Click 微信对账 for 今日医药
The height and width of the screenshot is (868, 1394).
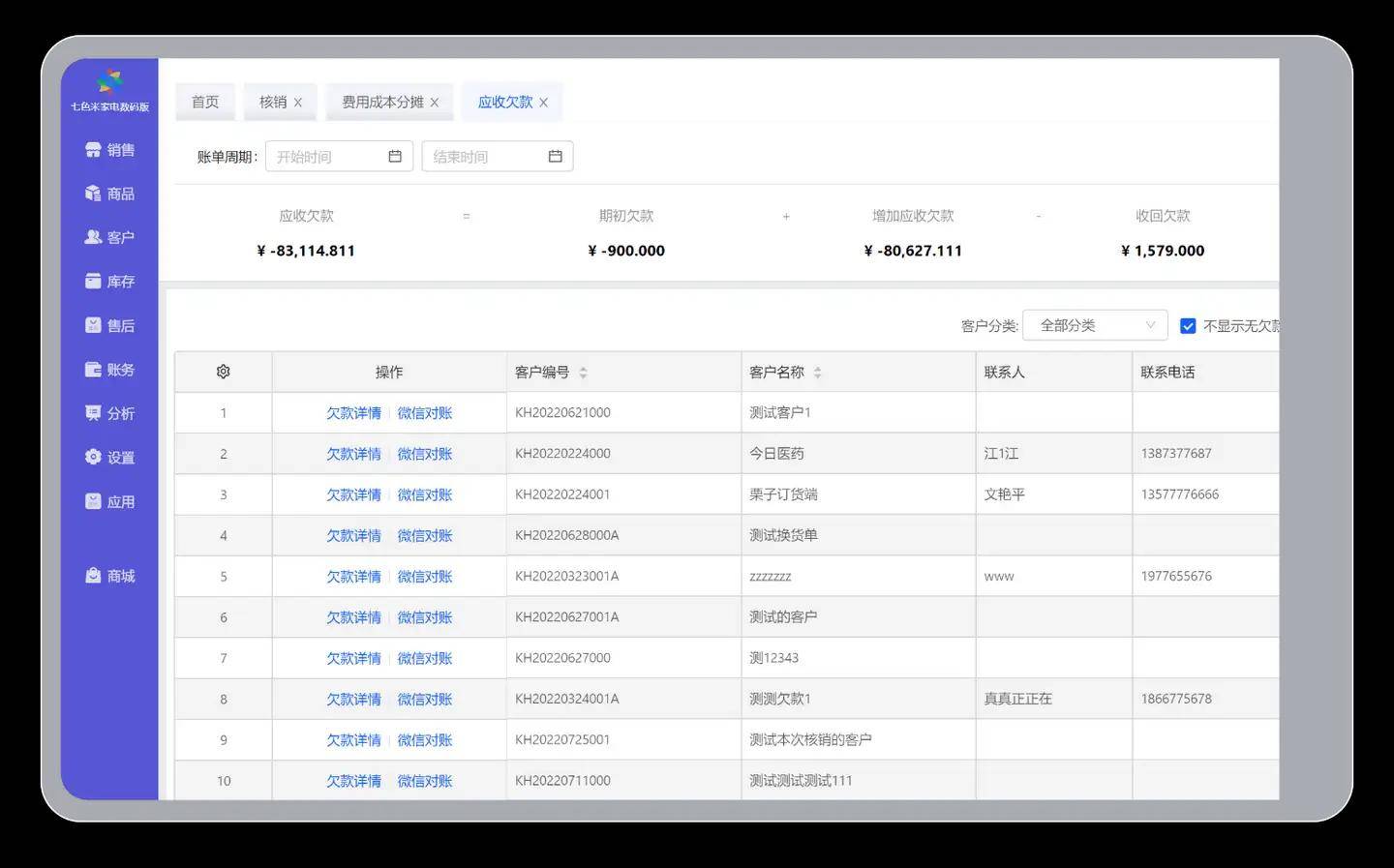425,454
